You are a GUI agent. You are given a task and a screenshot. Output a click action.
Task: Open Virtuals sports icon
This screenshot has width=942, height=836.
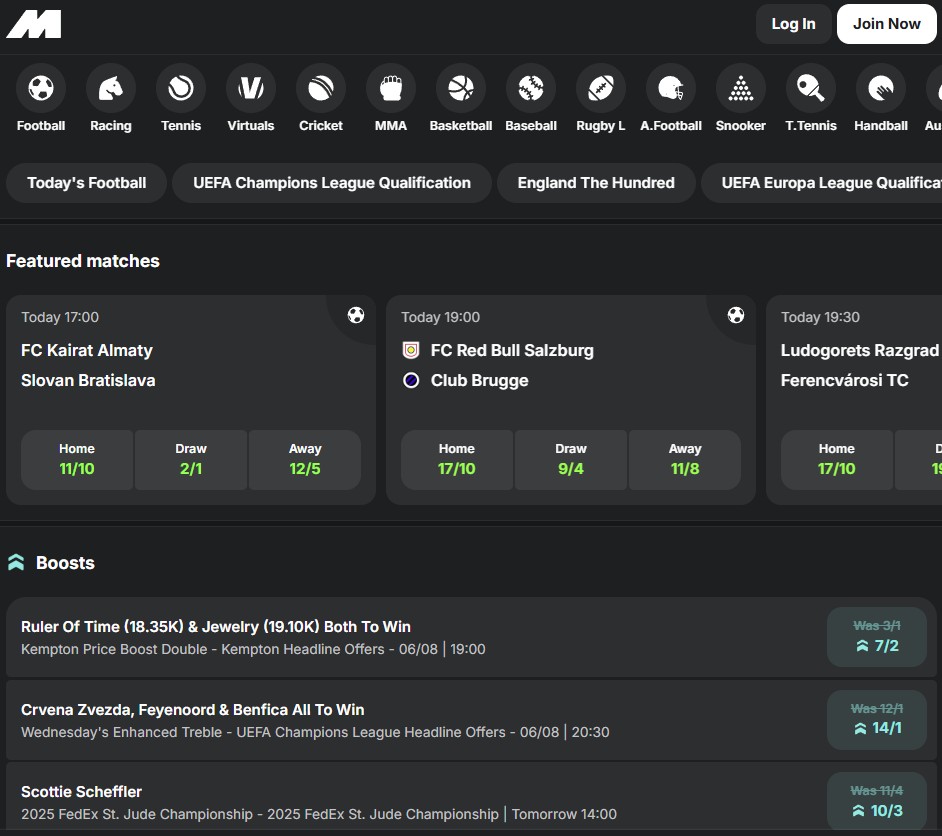[251, 88]
